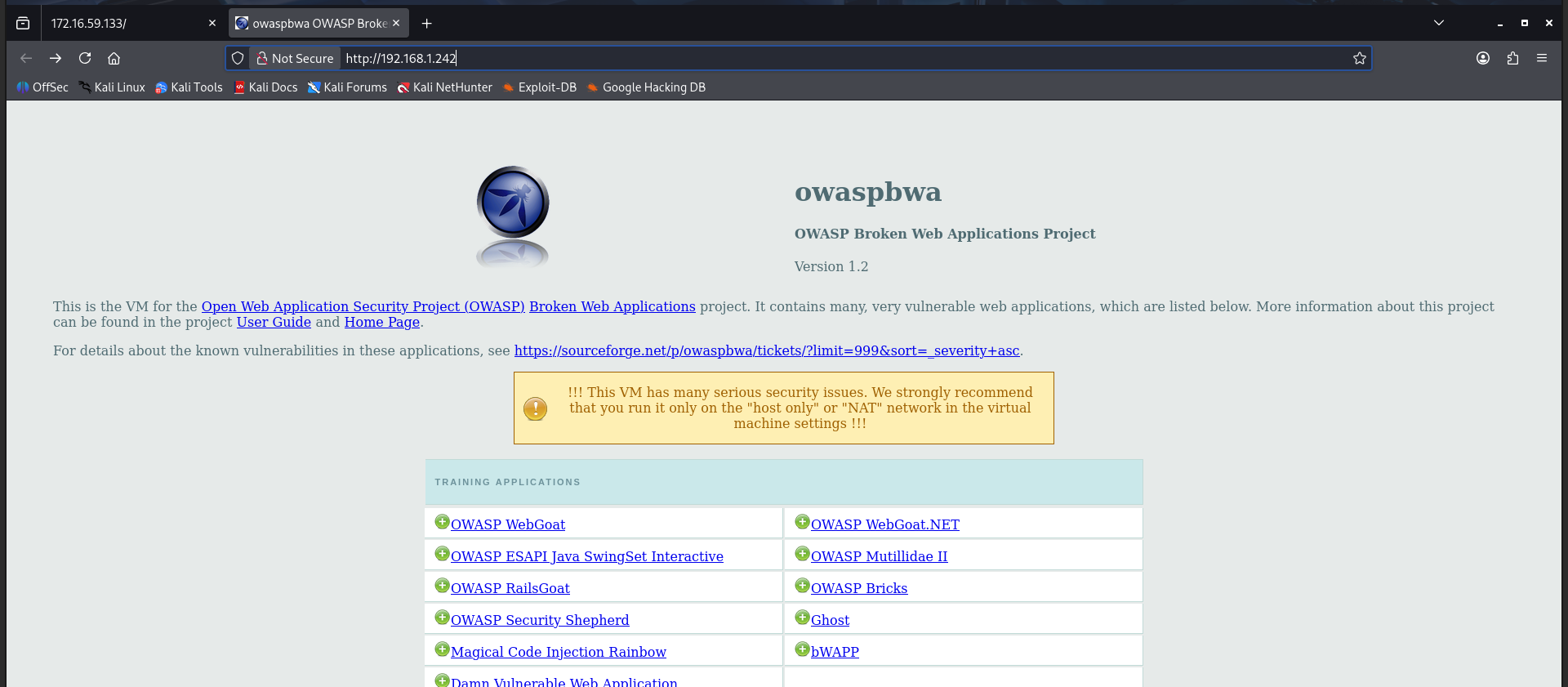Expand the plus icon beside OWASP WebGoat

tap(442, 521)
